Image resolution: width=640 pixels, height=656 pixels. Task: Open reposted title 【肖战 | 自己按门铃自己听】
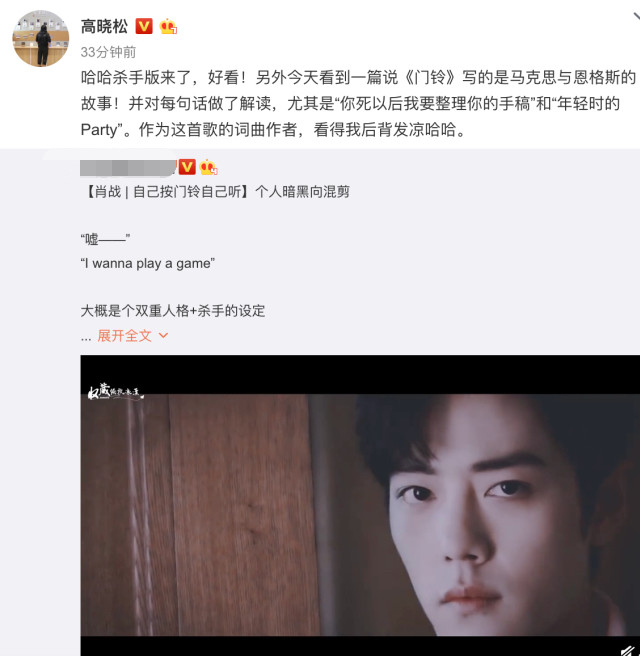point(166,192)
